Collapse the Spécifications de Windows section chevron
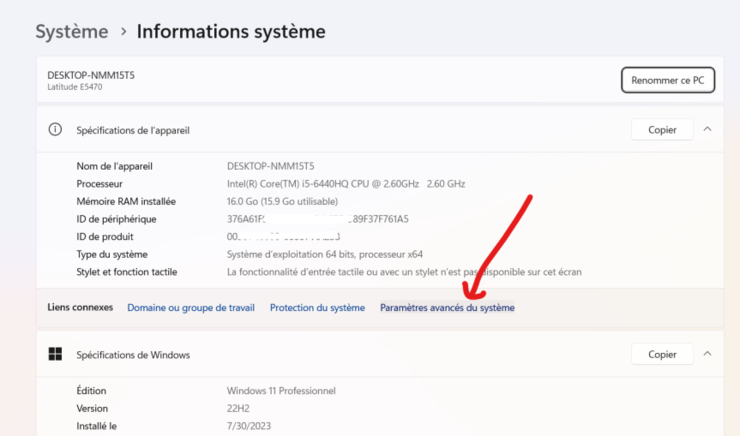Image resolution: width=740 pixels, height=436 pixels. point(707,354)
